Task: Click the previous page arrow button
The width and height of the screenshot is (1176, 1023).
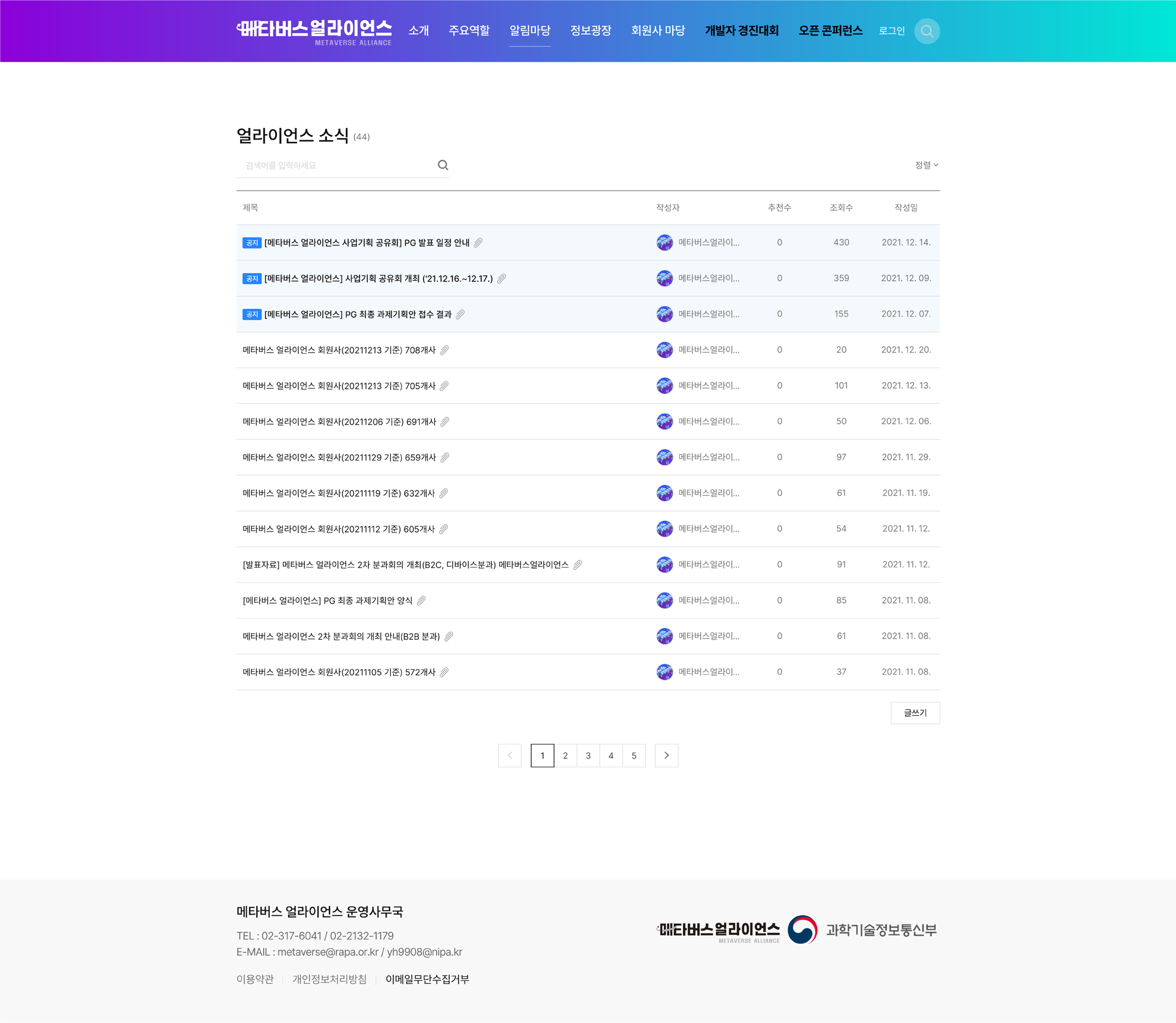Action: click(x=510, y=755)
